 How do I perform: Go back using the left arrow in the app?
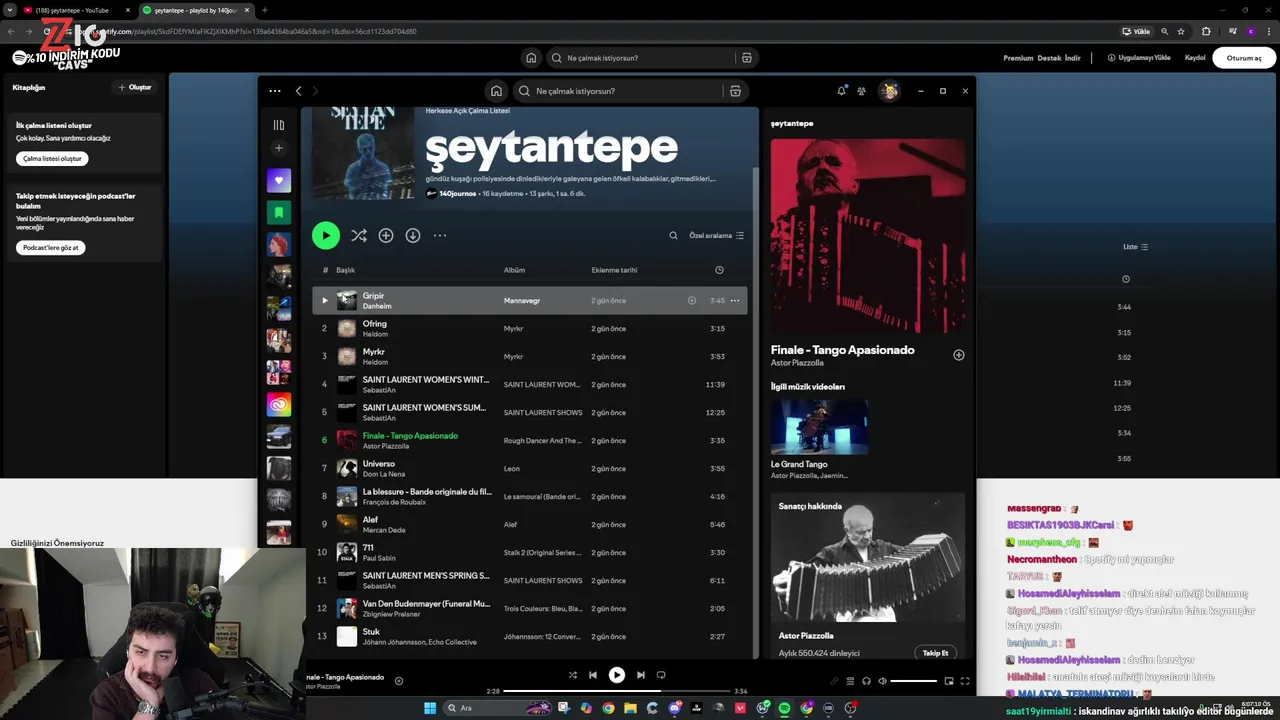click(298, 91)
